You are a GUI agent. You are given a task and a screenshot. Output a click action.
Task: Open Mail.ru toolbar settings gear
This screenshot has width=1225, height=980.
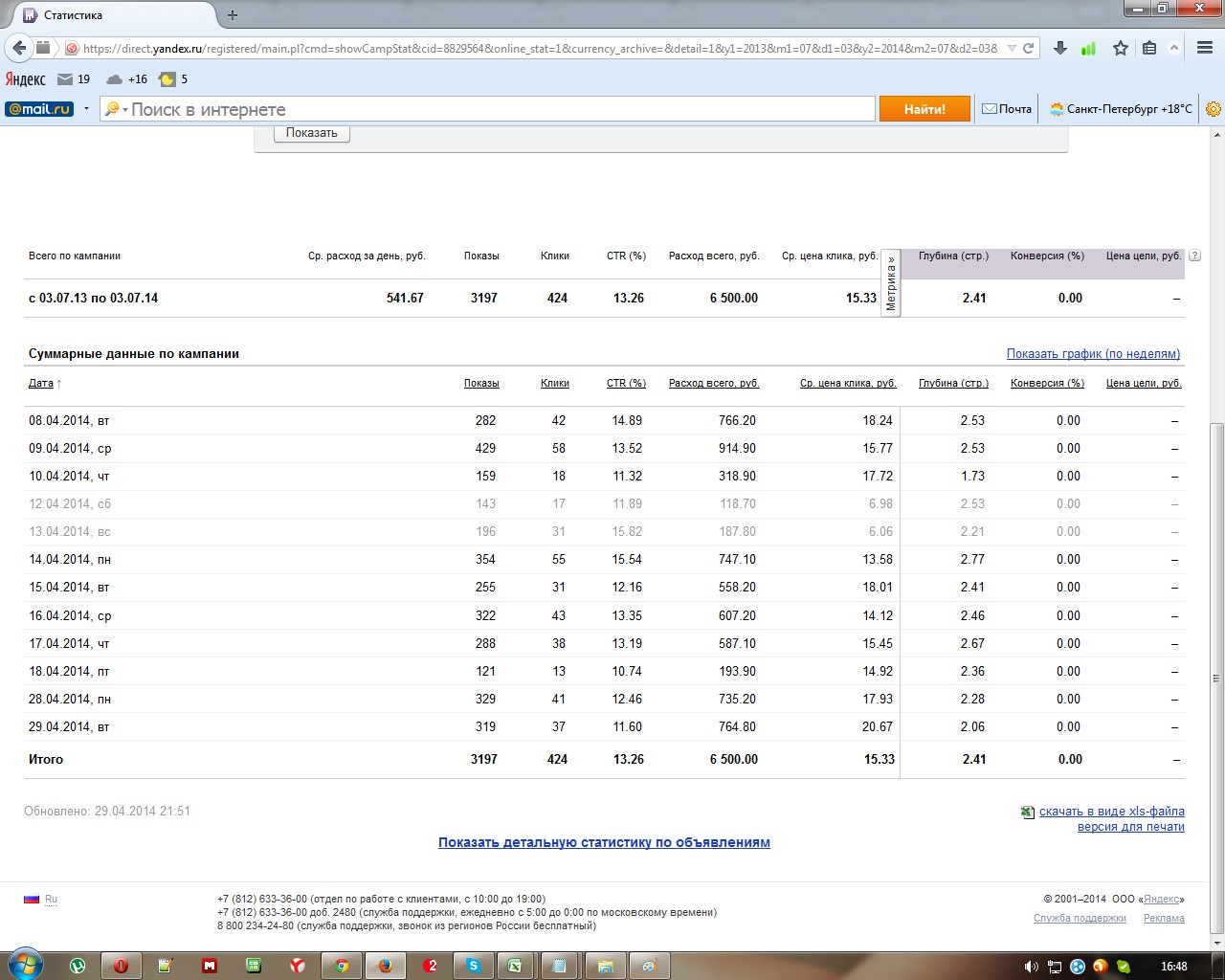[x=1214, y=109]
